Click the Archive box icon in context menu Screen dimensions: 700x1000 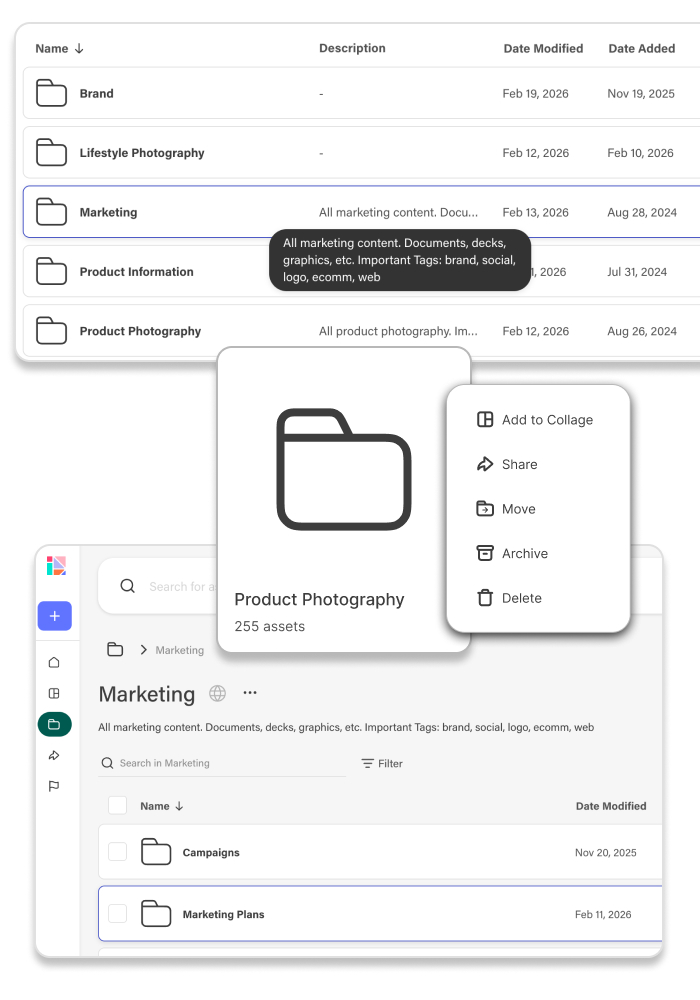[485, 553]
